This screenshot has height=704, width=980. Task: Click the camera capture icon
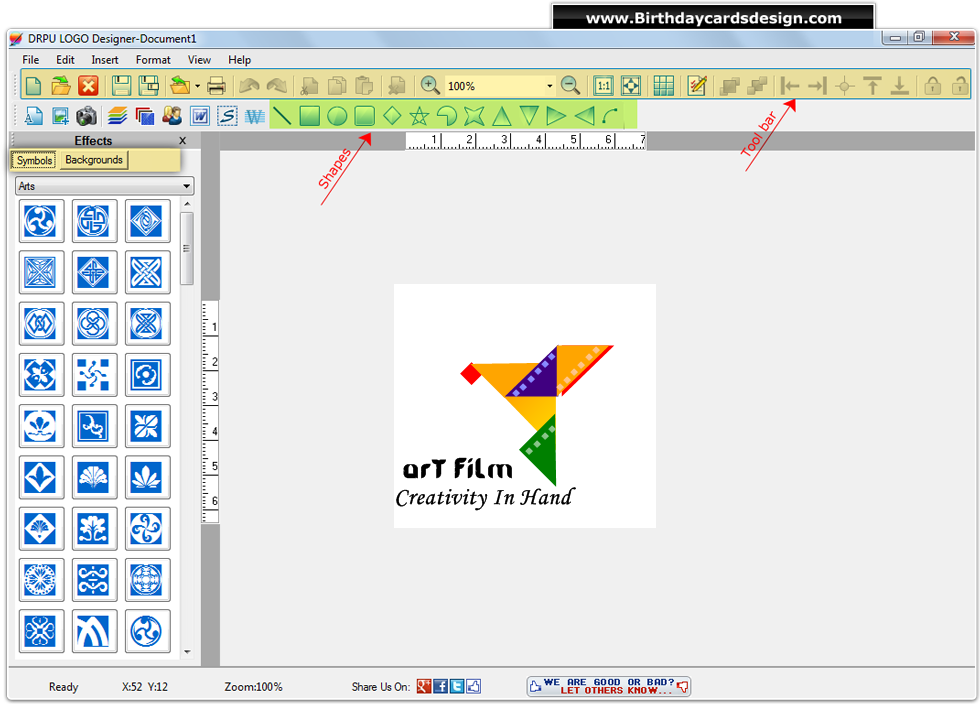tap(87, 116)
